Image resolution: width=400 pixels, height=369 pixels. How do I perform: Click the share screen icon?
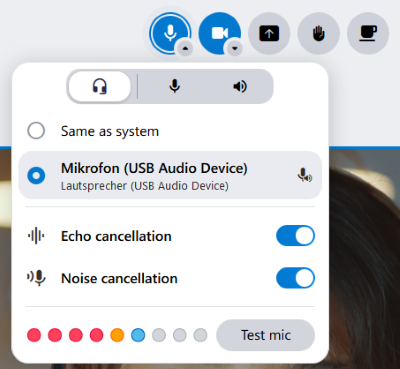(x=269, y=33)
